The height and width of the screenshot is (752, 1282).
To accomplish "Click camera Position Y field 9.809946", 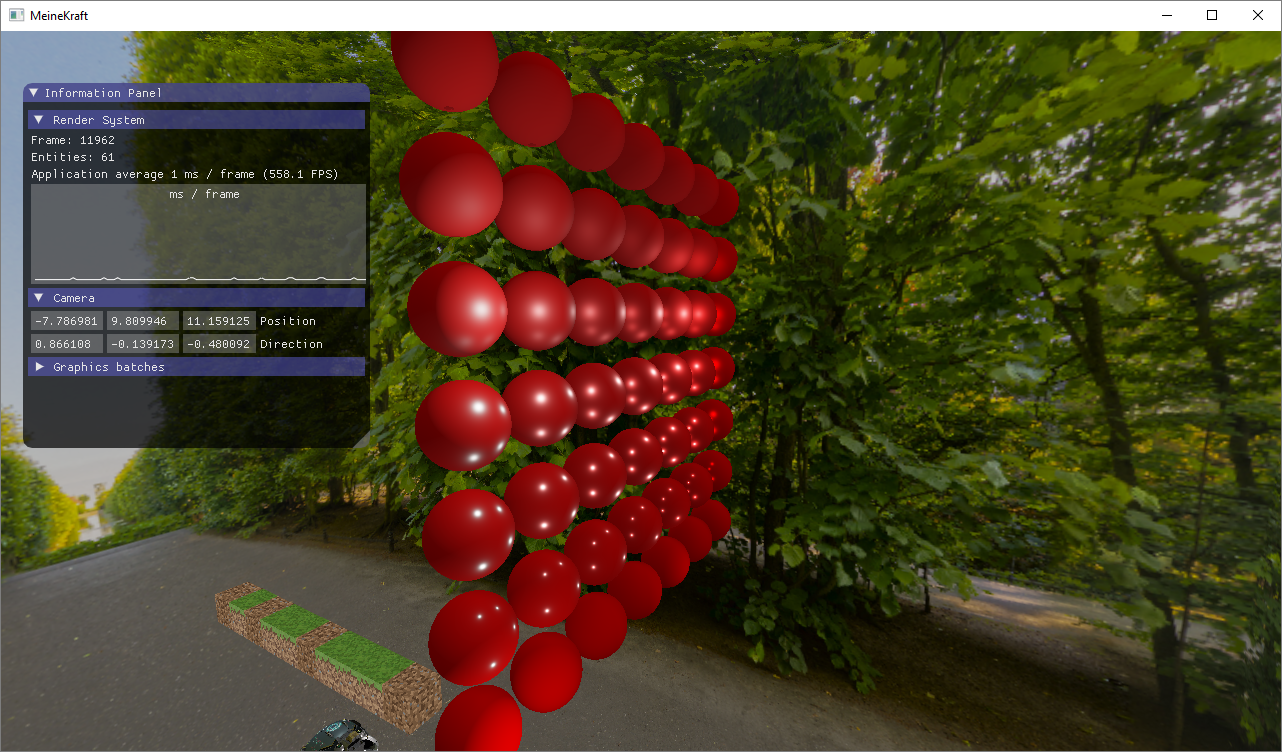I will [x=143, y=321].
